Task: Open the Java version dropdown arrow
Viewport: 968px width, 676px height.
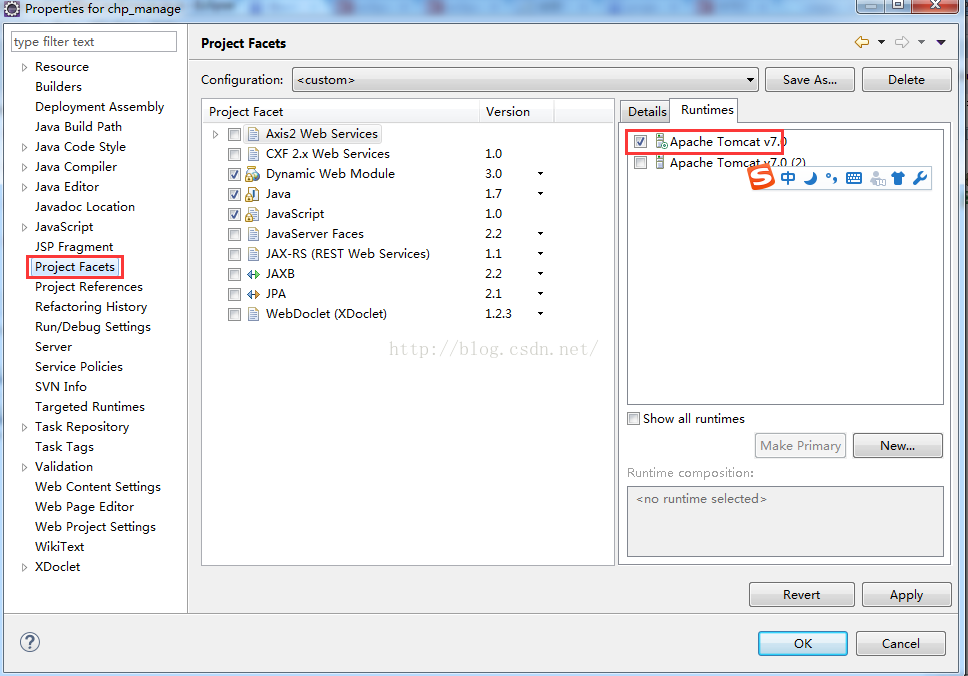Action: [x=540, y=194]
